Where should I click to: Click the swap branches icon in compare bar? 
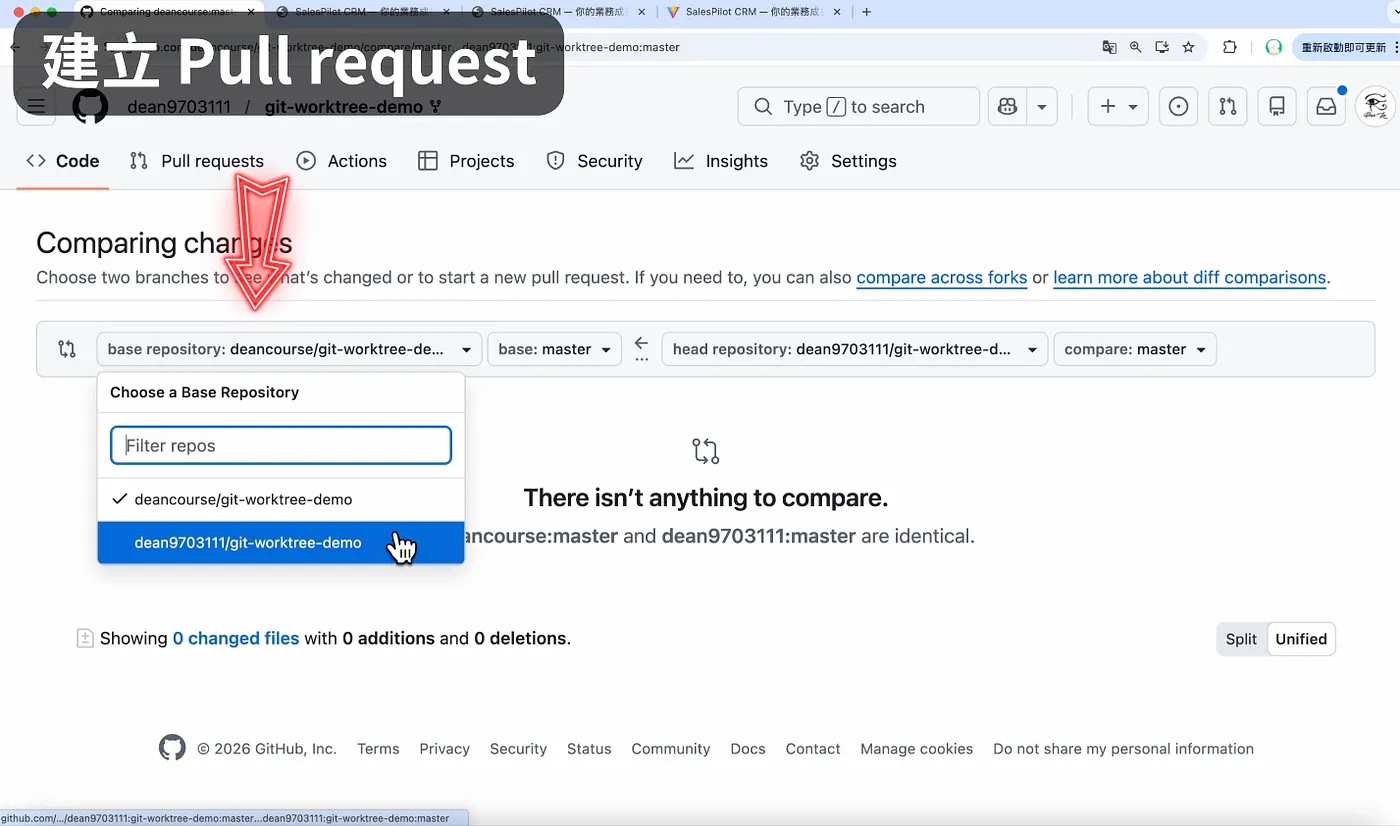[67, 349]
